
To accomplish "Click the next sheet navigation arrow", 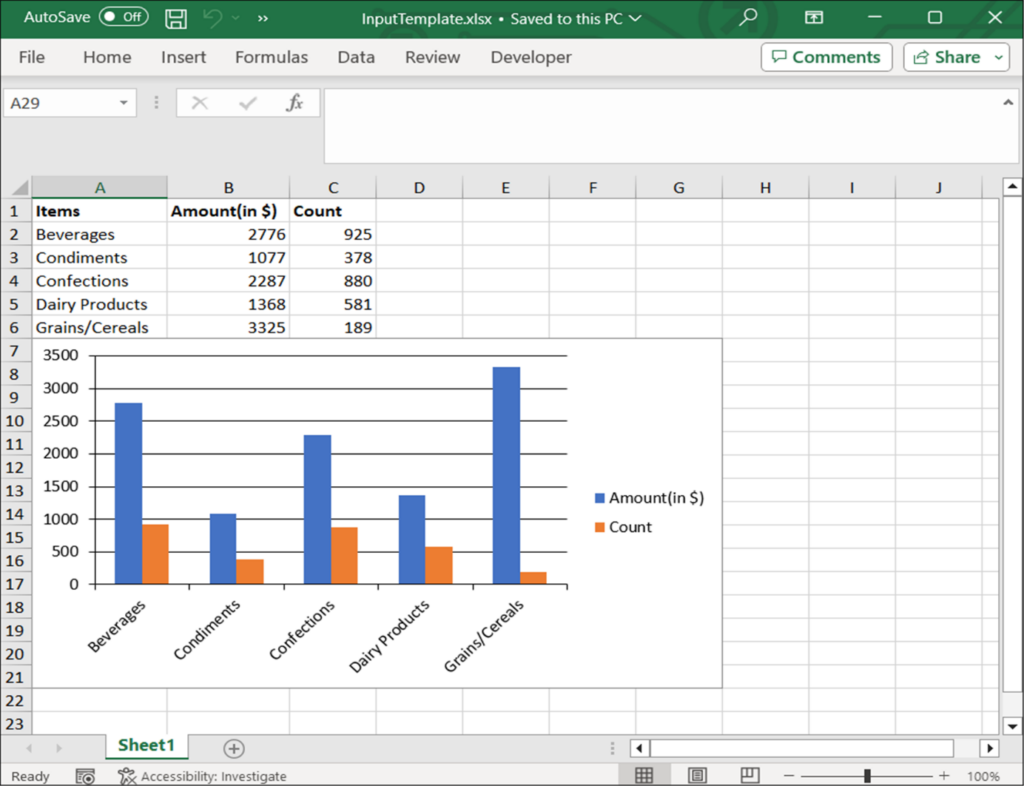I will tap(59, 748).
